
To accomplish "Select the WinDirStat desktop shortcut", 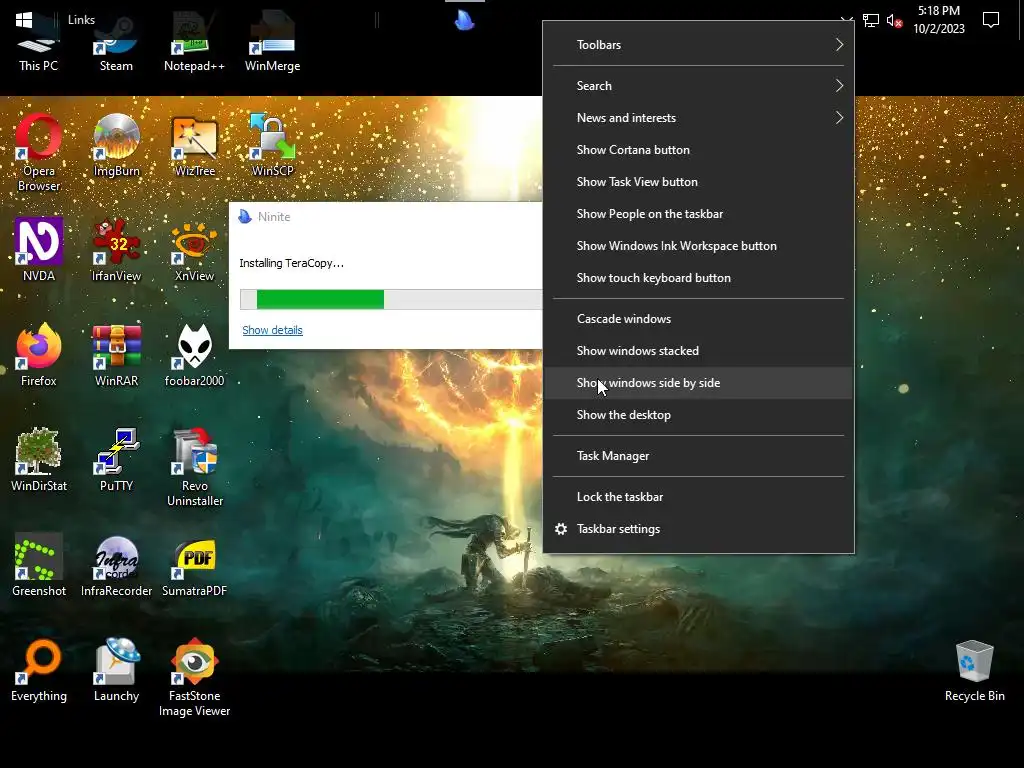I will (x=39, y=460).
